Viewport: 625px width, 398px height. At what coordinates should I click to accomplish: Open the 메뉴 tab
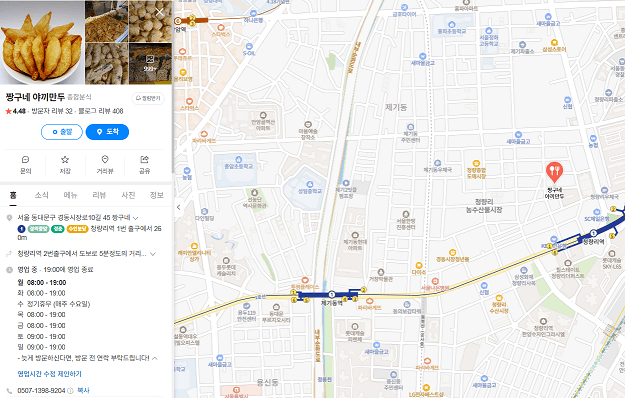pyautogui.click(x=70, y=195)
